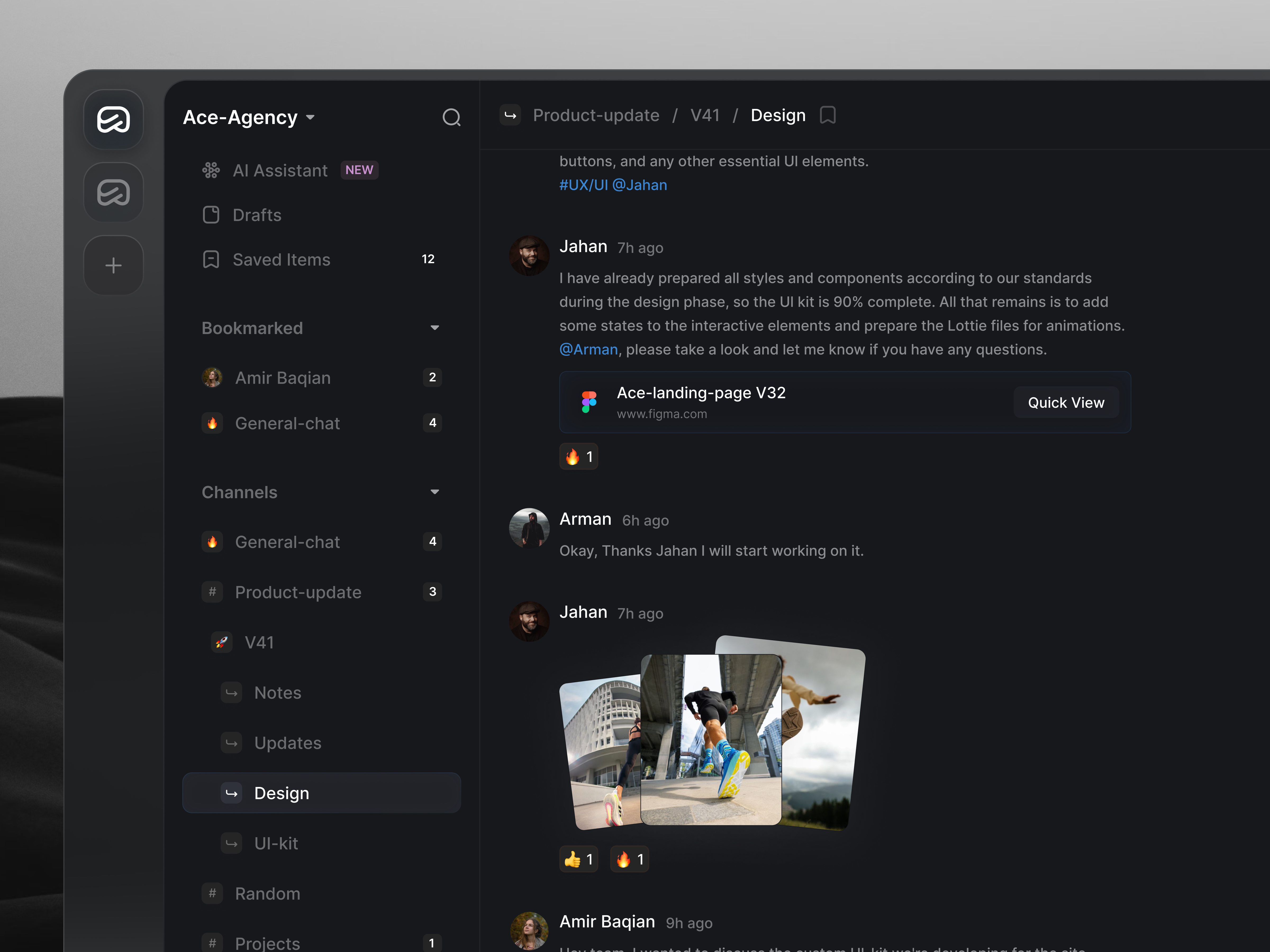Click the rocket icon next to V41
Viewport: 1270px width, 952px height.
click(222, 642)
